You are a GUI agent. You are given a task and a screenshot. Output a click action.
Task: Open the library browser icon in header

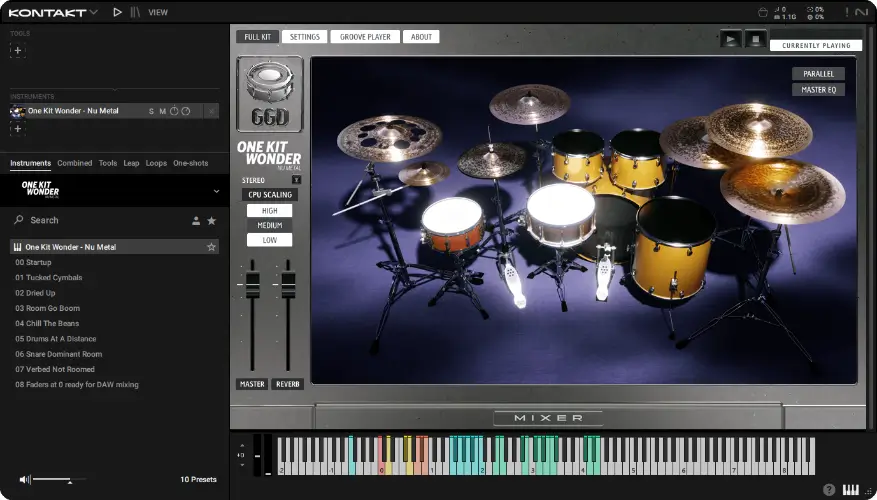click(135, 12)
